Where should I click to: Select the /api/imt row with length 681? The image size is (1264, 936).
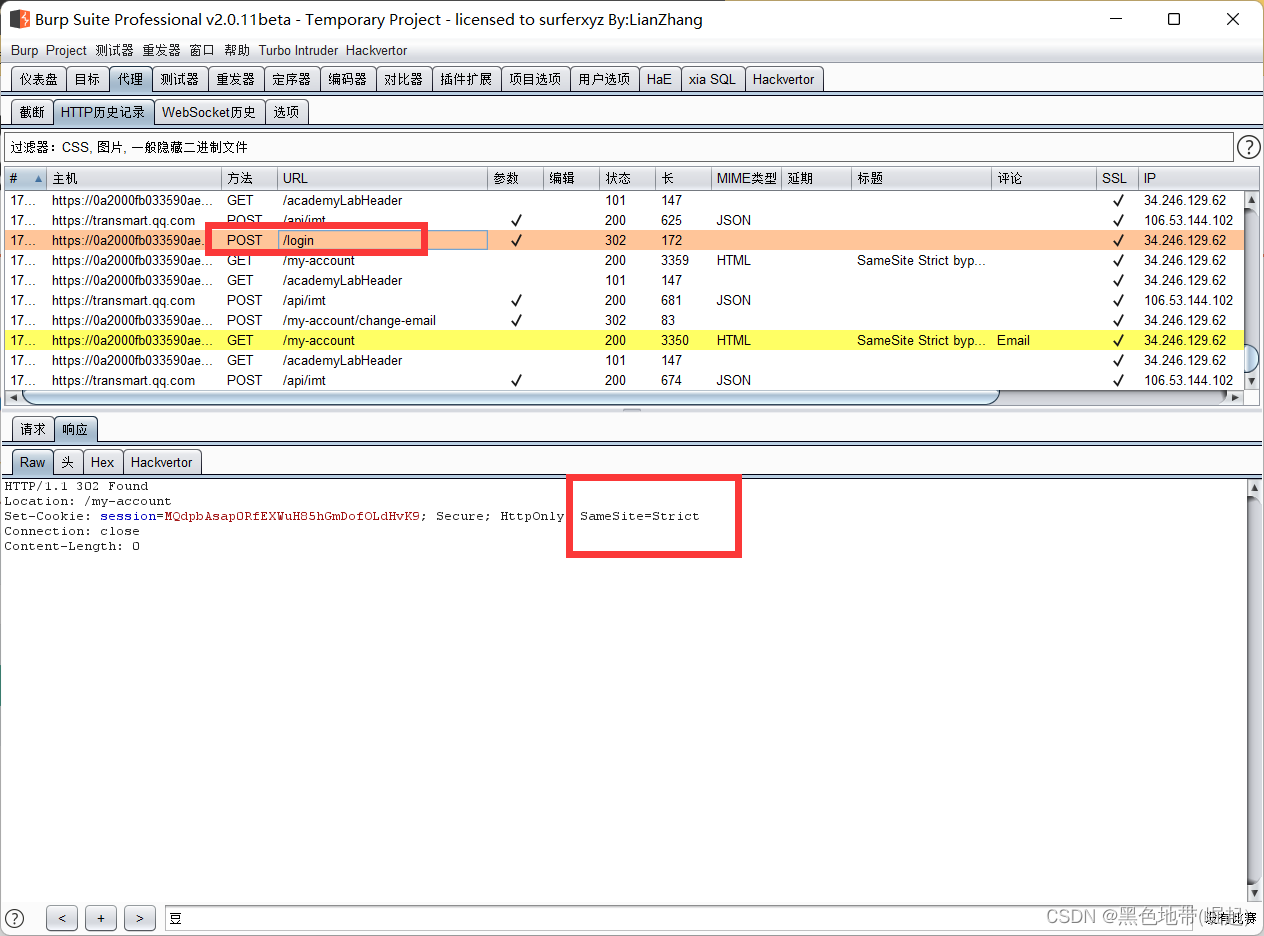click(x=624, y=300)
